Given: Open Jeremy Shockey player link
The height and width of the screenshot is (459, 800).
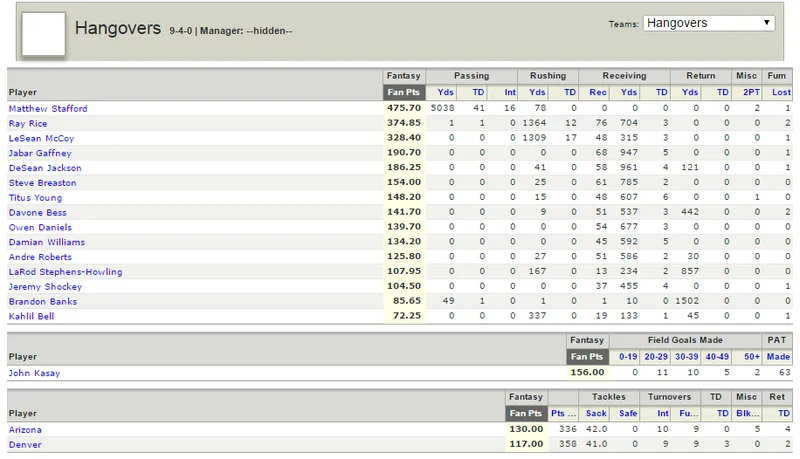Looking at the screenshot, I should [x=45, y=286].
